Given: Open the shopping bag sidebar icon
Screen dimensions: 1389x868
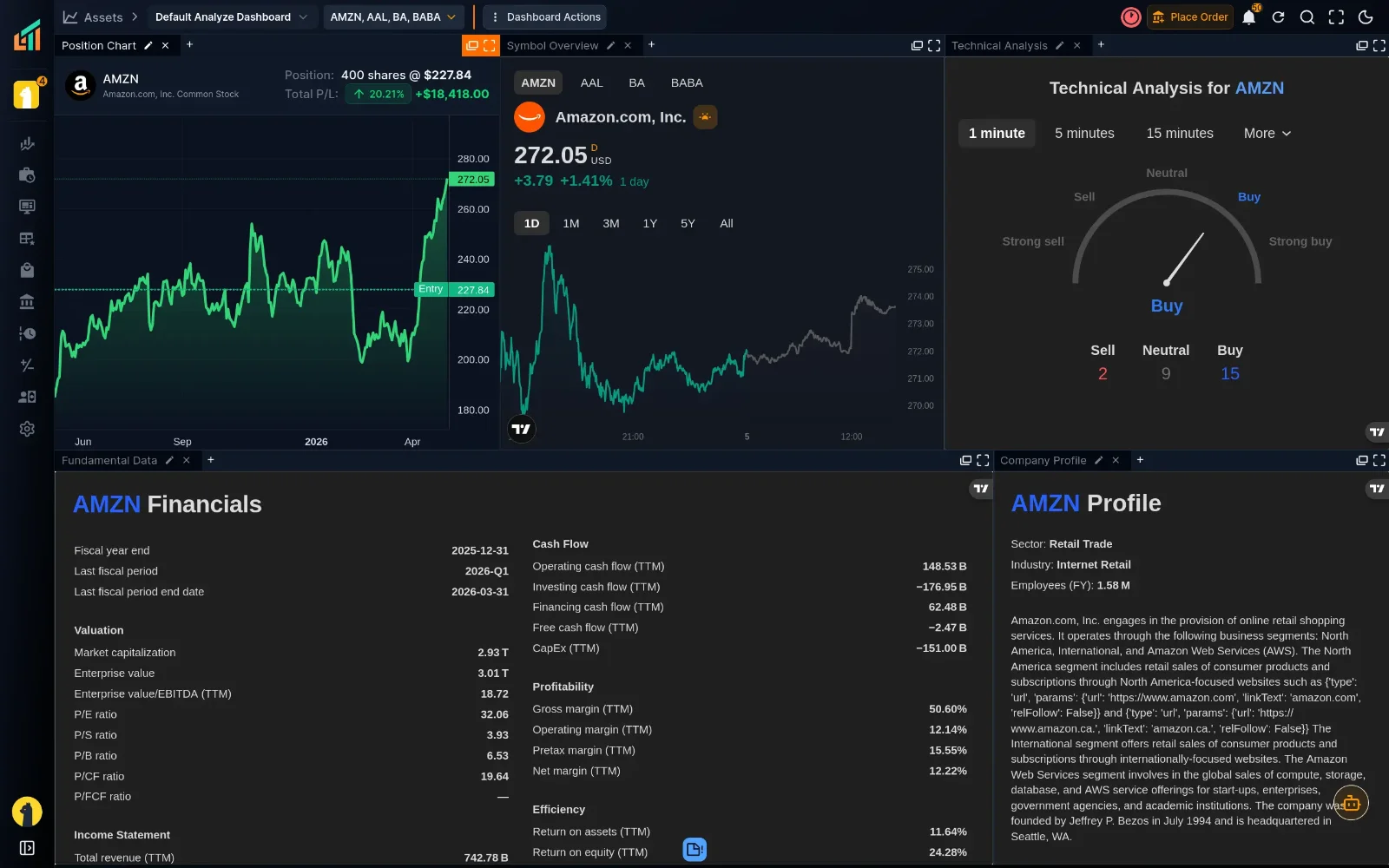Looking at the screenshot, I should click(x=27, y=270).
